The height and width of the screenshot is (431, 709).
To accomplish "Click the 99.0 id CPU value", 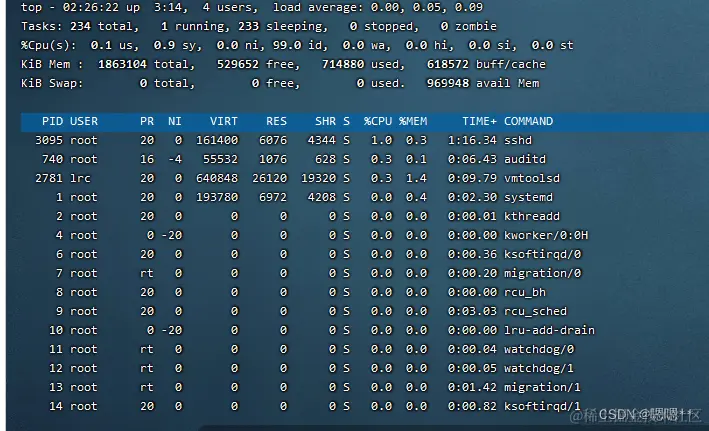I will click(287, 45).
